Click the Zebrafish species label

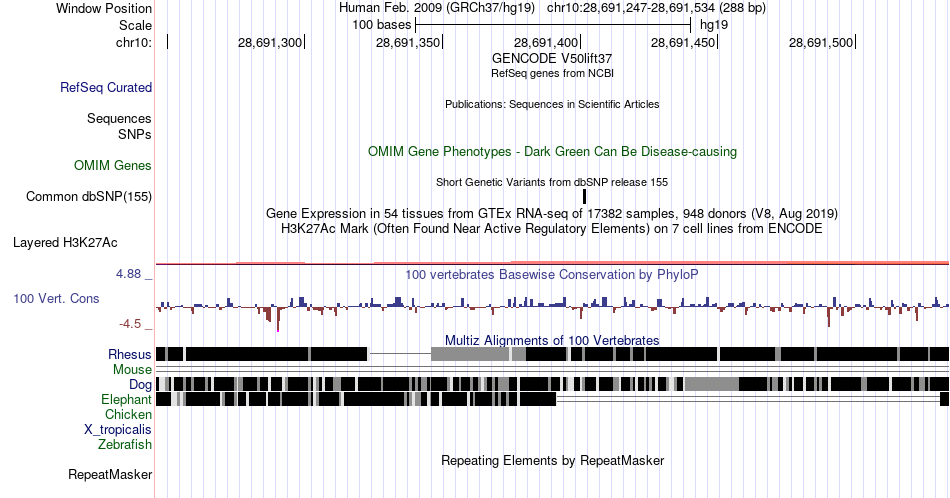(125, 444)
